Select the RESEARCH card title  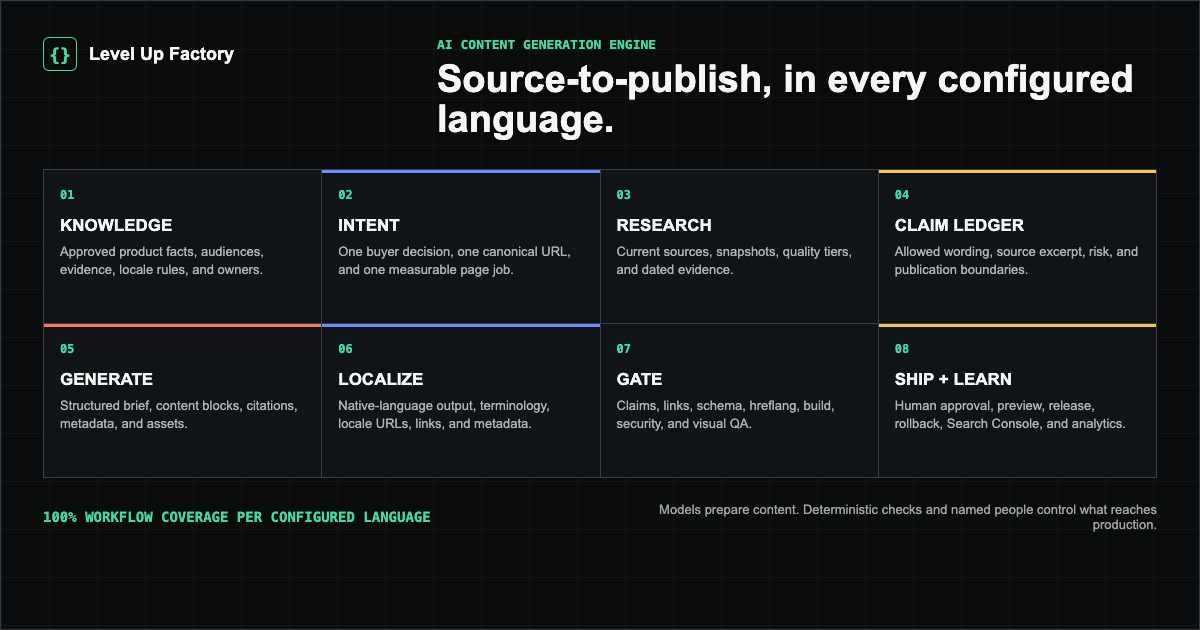(664, 225)
